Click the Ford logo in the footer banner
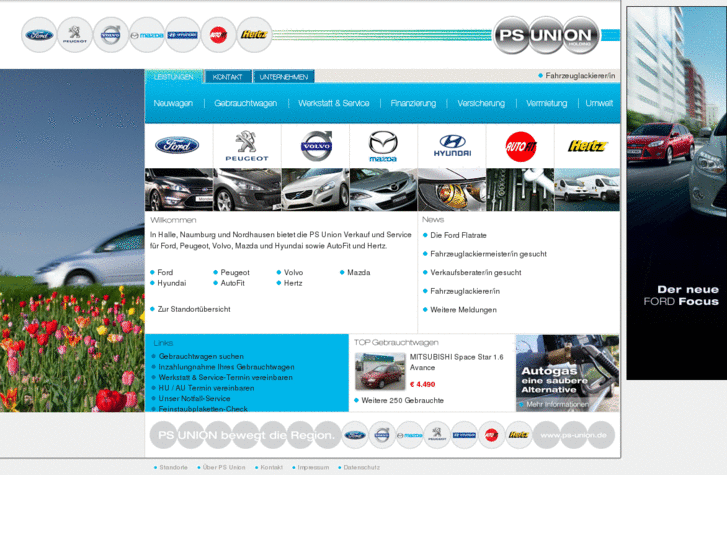 click(x=355, y=435)
